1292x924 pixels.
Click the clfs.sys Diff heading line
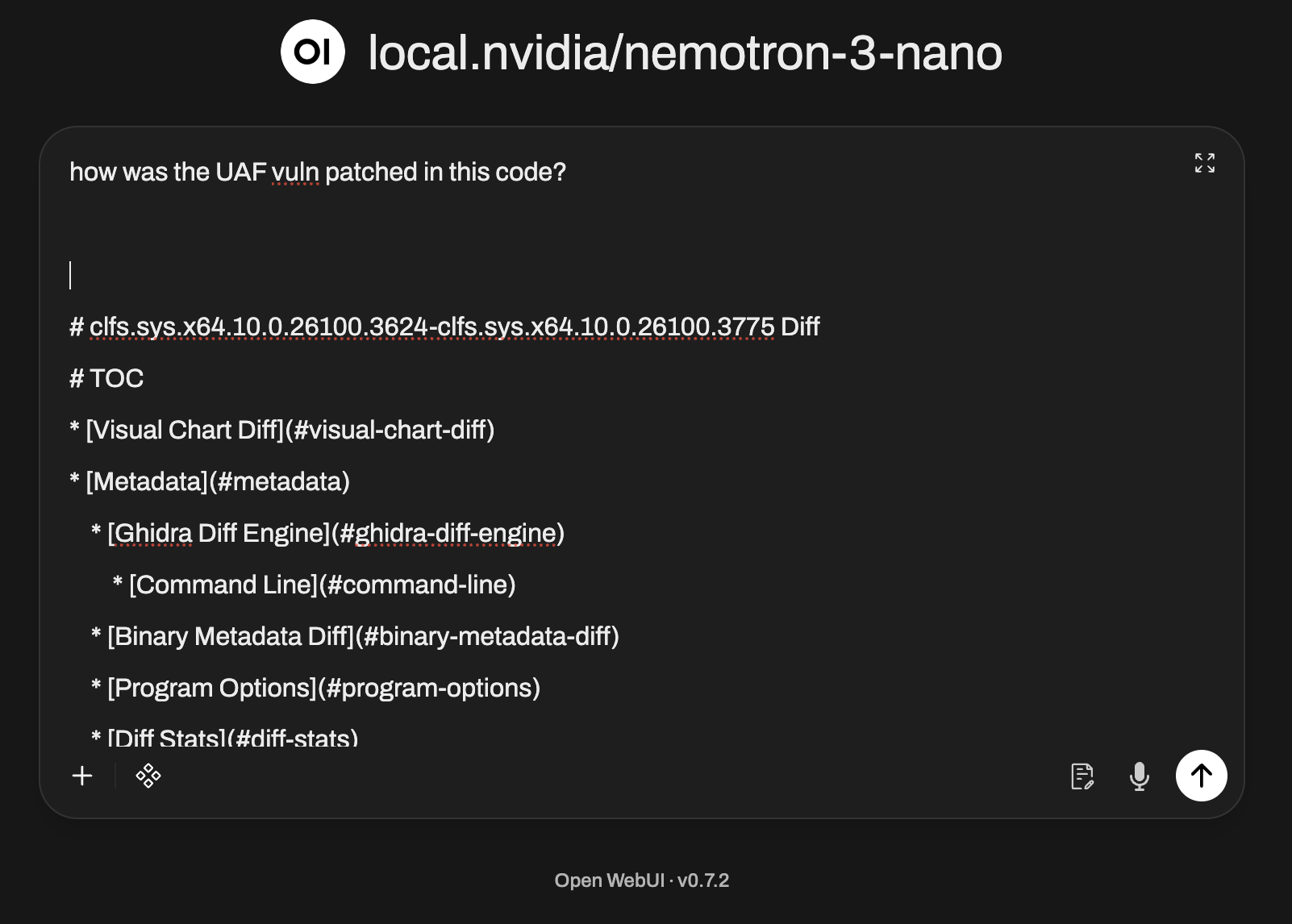tap(444, 327)
